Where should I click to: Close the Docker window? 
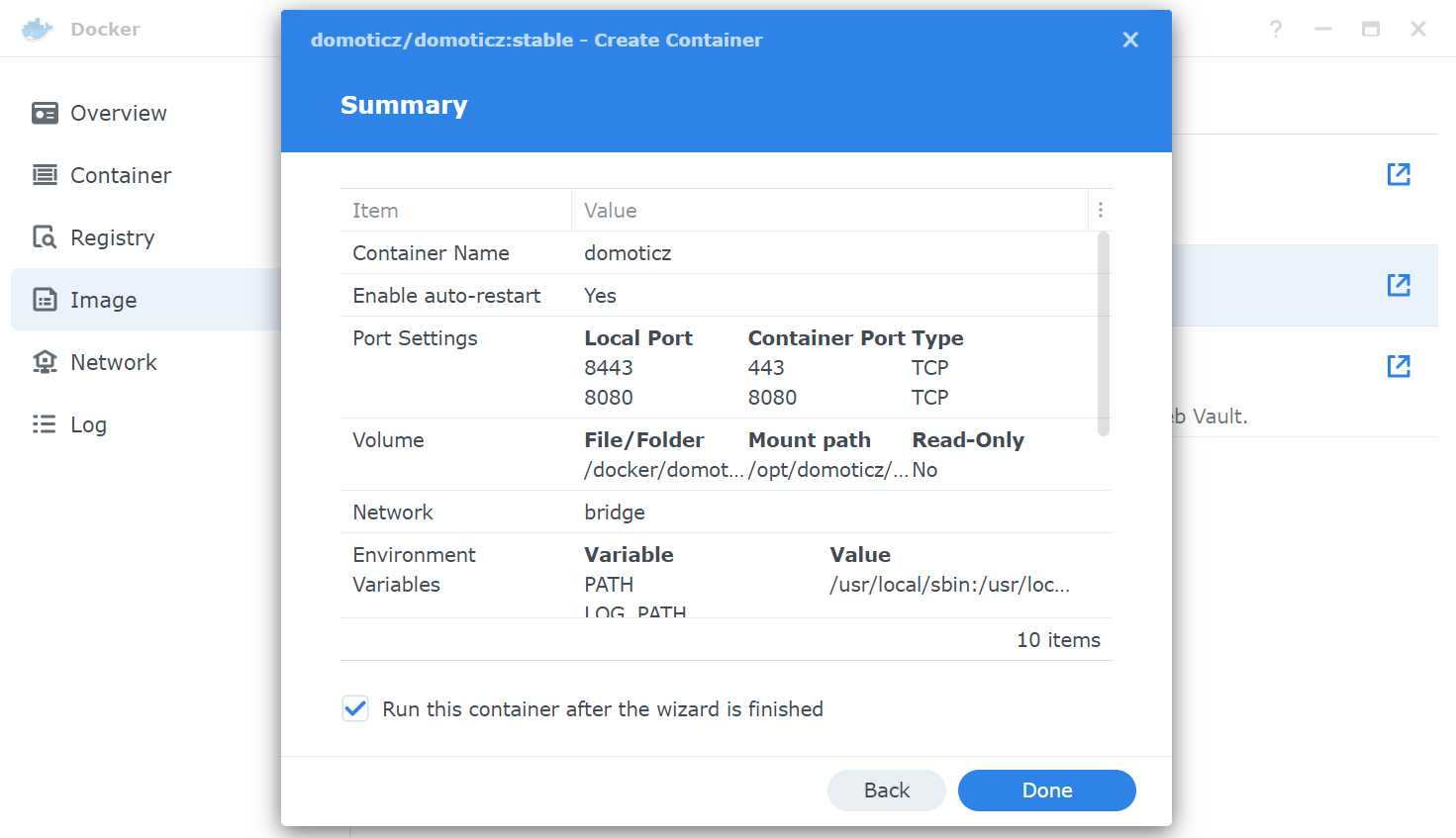1418,29
